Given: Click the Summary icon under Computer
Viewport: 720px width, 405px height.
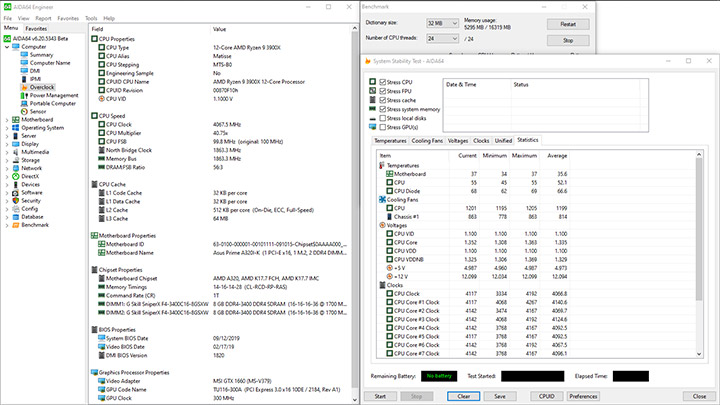Looking at the screenshot, I should 23,55.
